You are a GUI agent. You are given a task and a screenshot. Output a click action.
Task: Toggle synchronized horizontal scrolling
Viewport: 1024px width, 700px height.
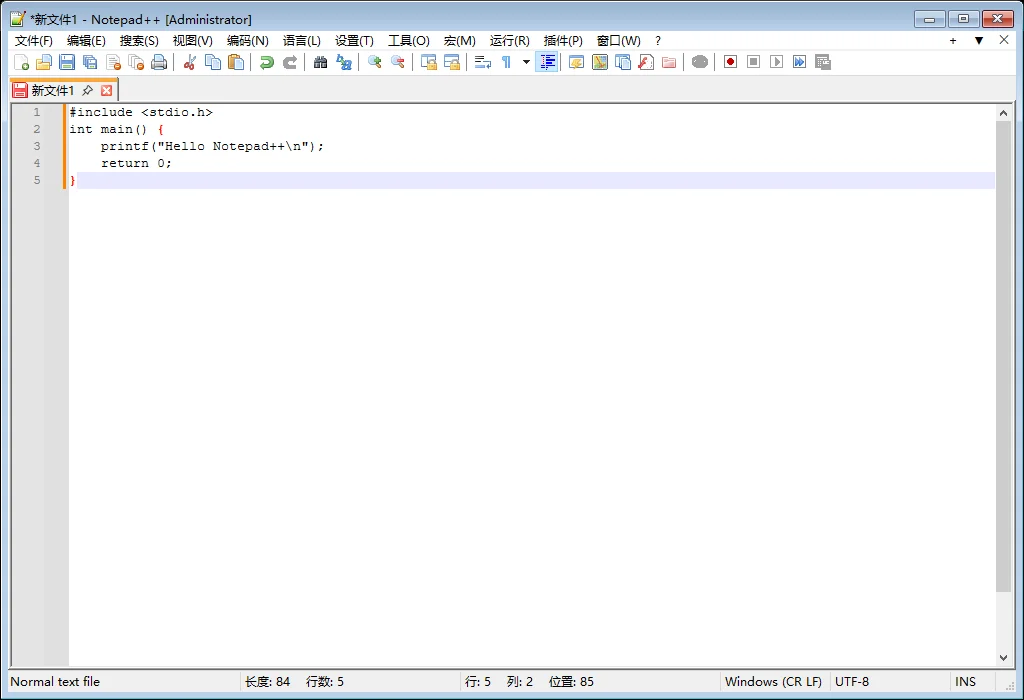pyautogui.click(x=451, y=62)
